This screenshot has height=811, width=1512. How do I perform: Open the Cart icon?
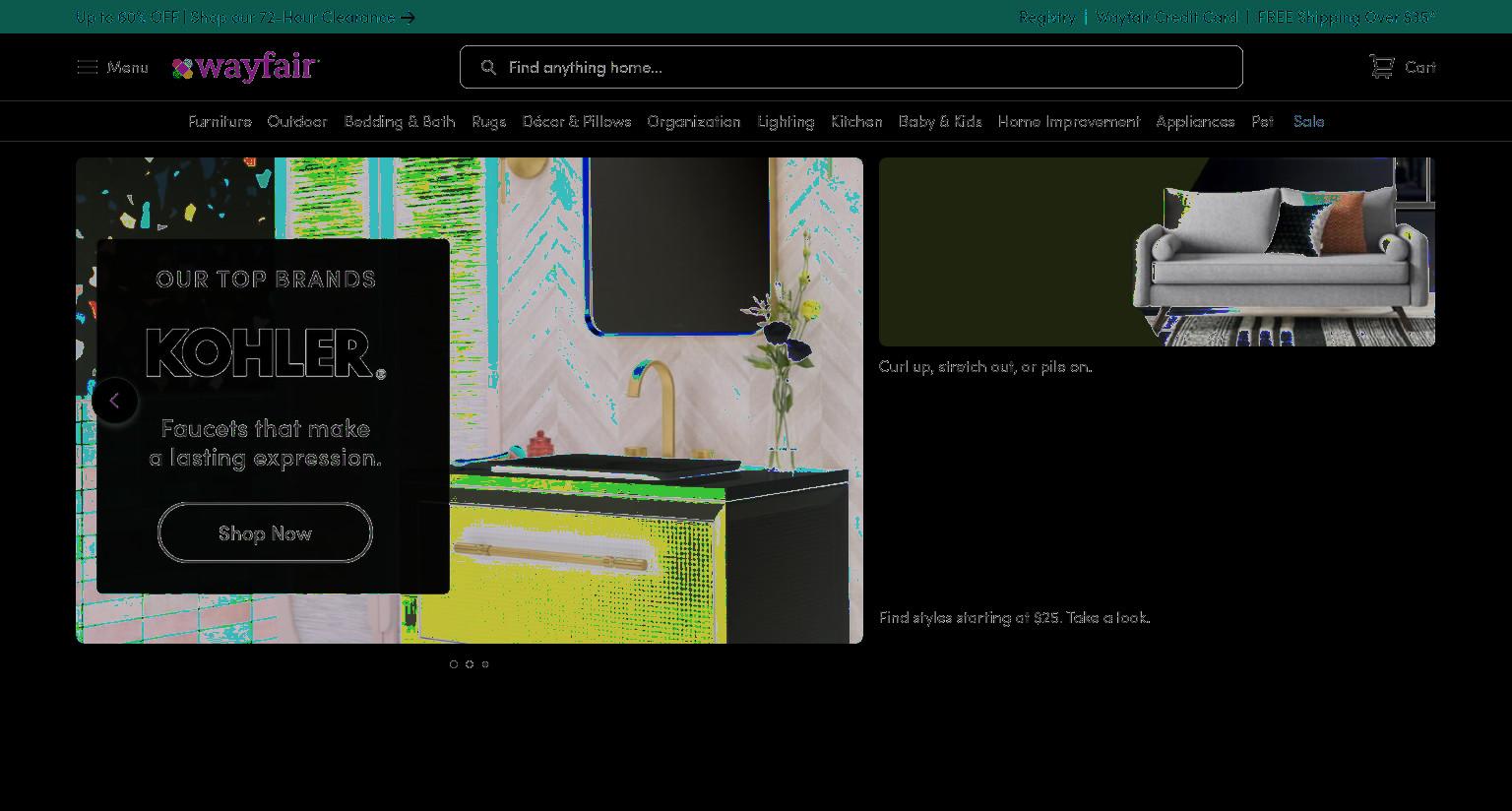click(1382, 67)
